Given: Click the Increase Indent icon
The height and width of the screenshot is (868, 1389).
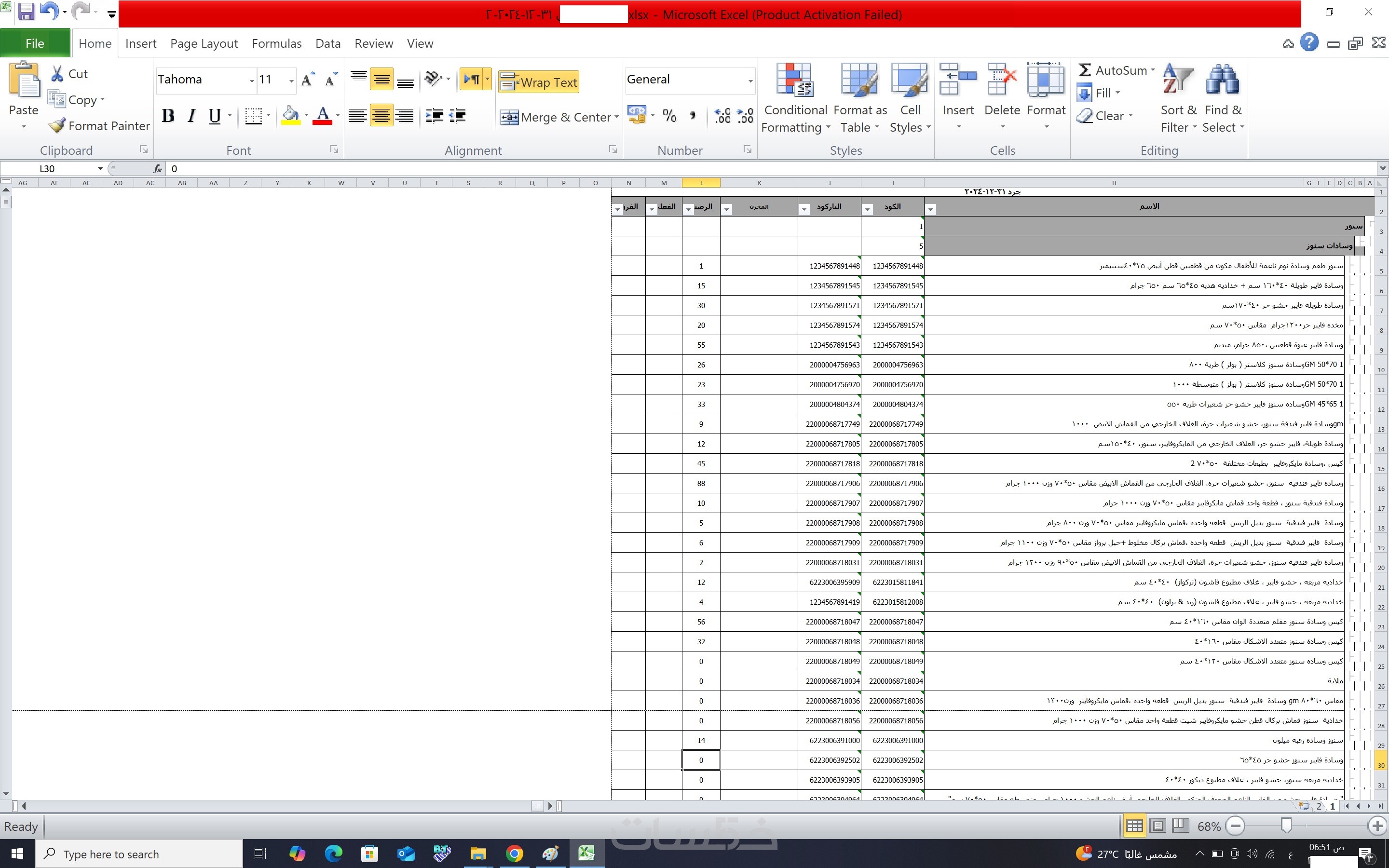Looking at the screenshot, I should pos(457,116).
